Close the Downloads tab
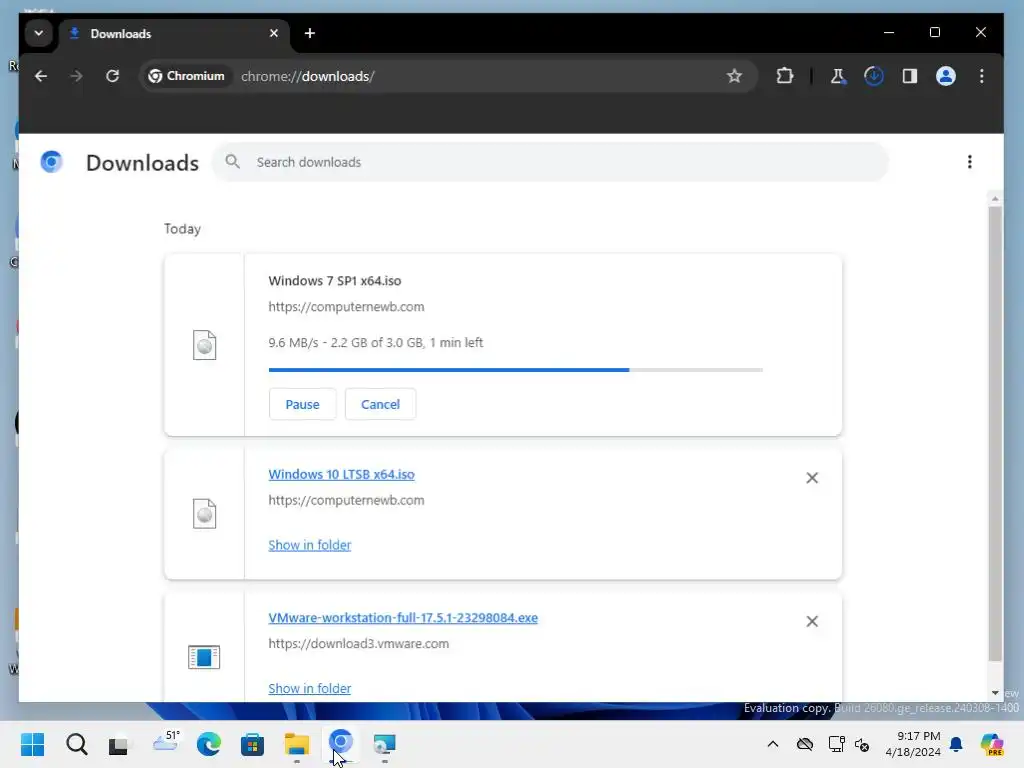This screenshot has height=768, width=1024. pyautogui.click(x=274, y=33)
